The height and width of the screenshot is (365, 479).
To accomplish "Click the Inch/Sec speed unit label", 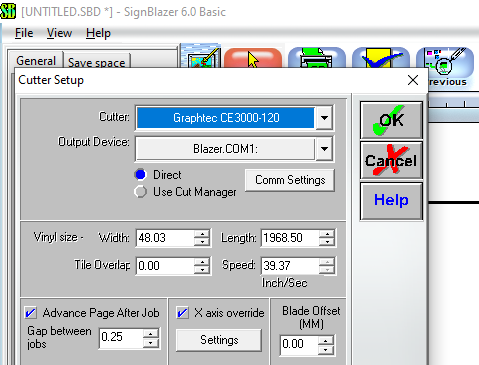I will tap(284, 283).
